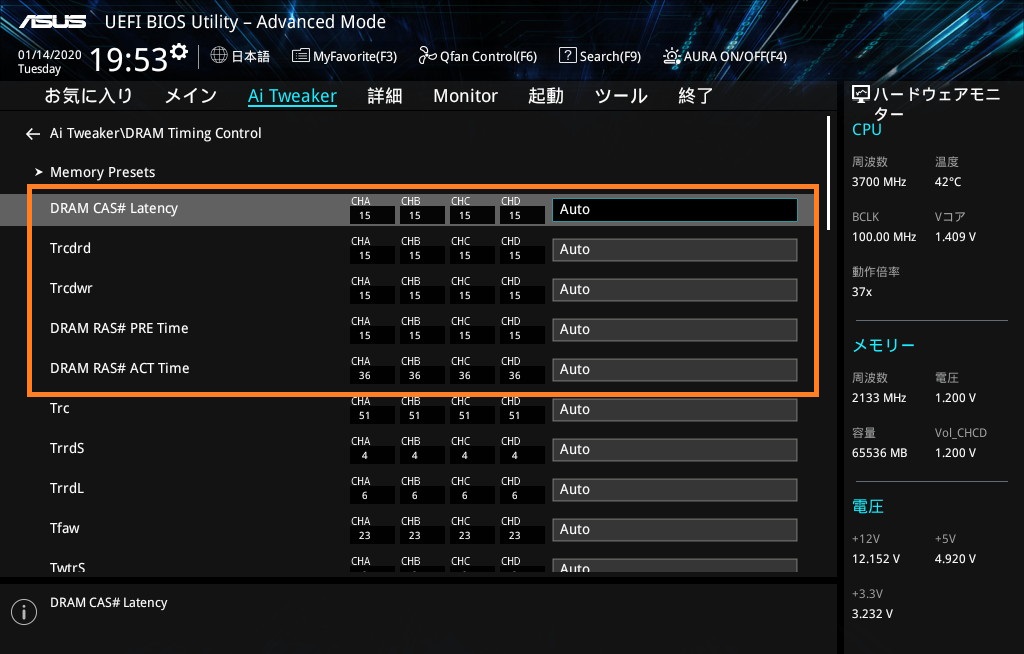Viewport: 1024px width, 654px height.
Task: Click the +12V reading 12.152 V
Action: click(876, 559)
